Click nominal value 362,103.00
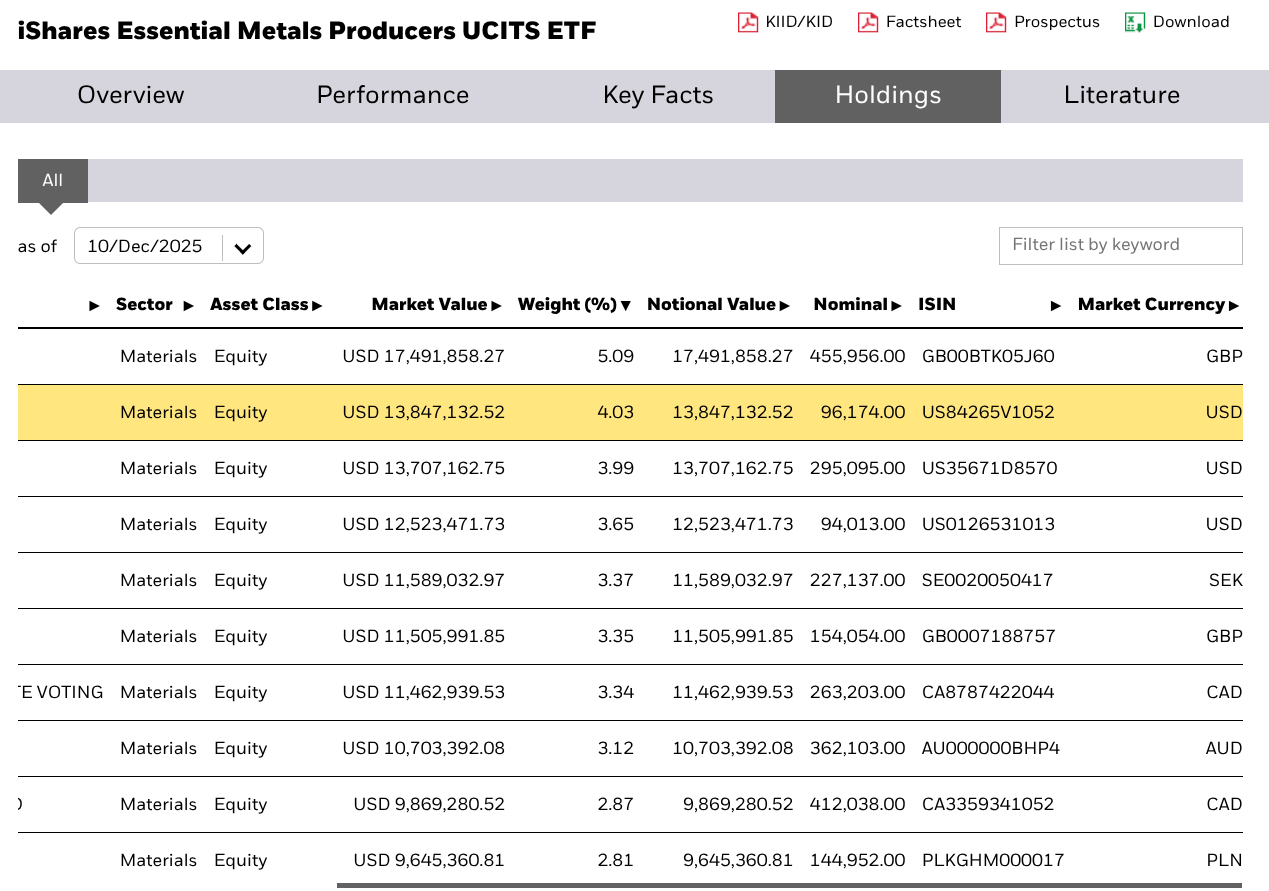The image size is (1269, 891). (x=857, y=749)
